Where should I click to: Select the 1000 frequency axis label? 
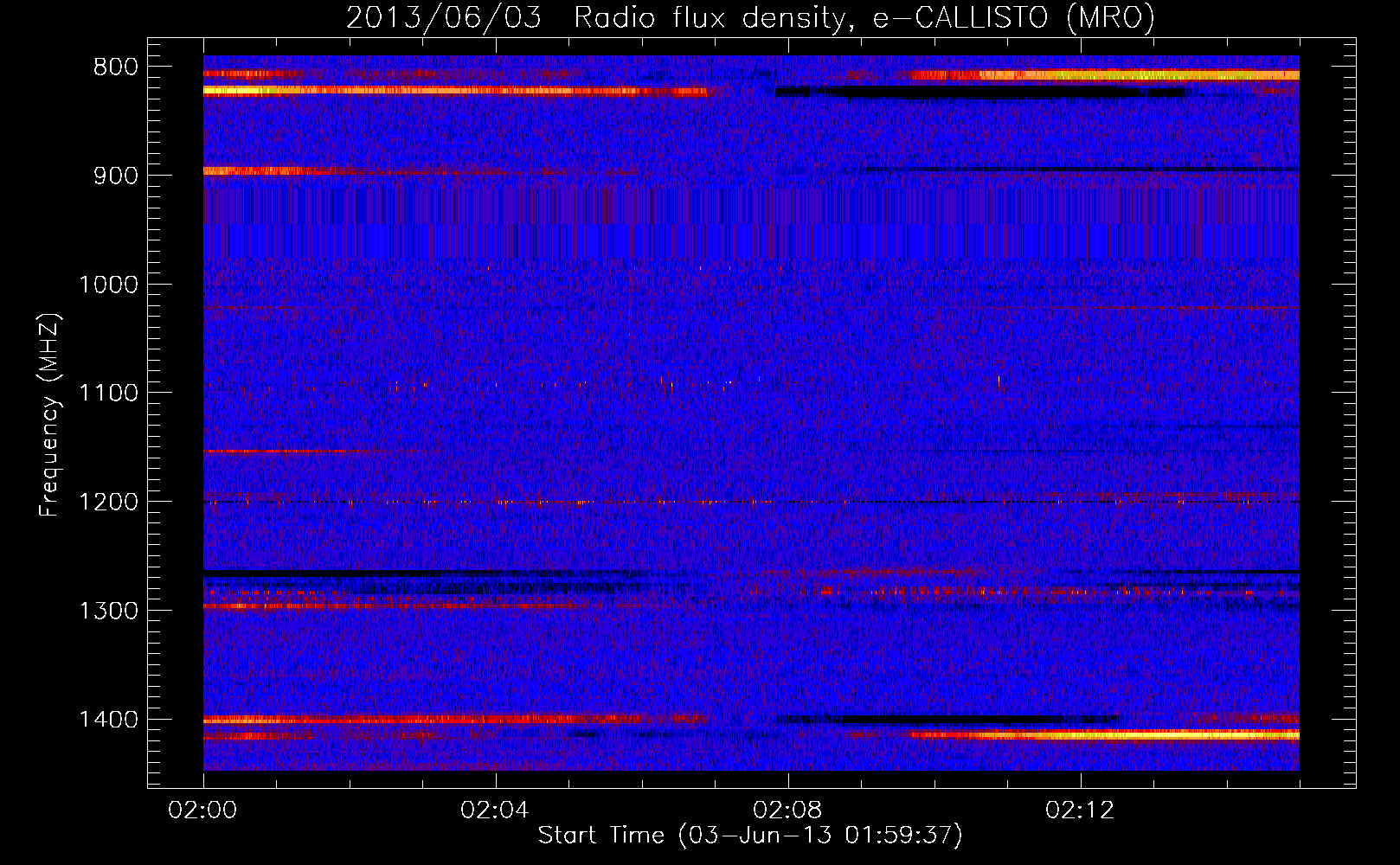tap(108, 285)
